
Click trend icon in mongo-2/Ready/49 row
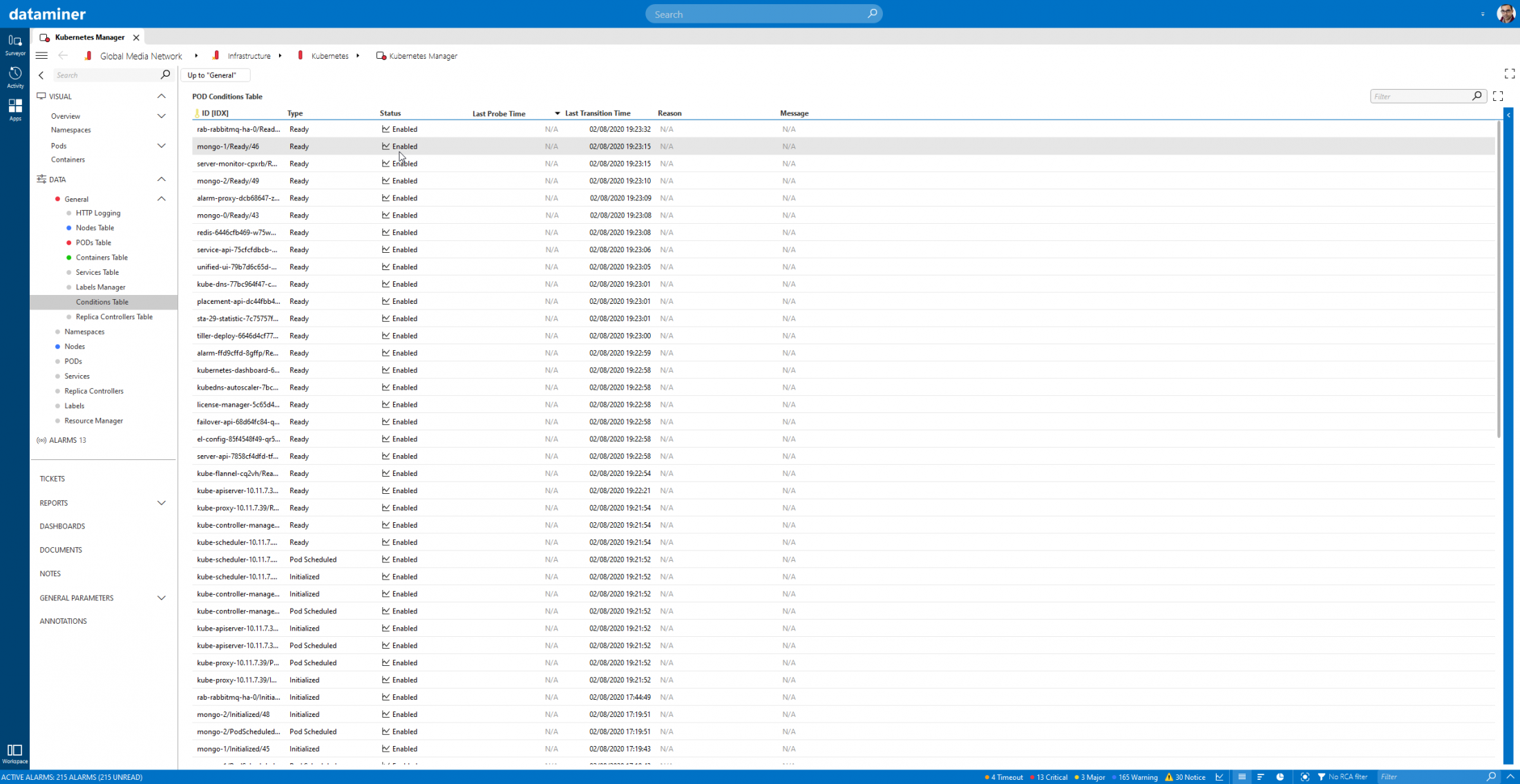click(386, 181)
